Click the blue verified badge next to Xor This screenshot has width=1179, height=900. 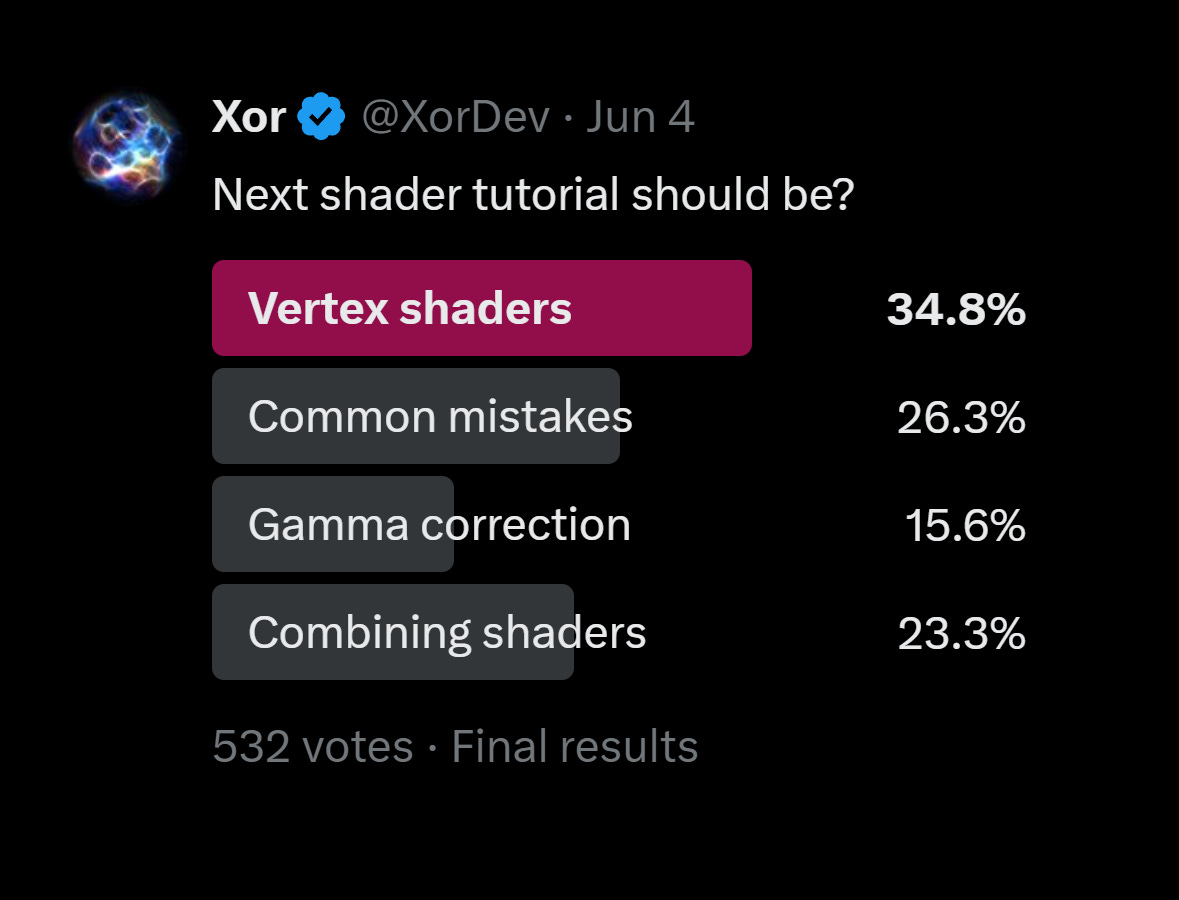(x=318, y=114)
